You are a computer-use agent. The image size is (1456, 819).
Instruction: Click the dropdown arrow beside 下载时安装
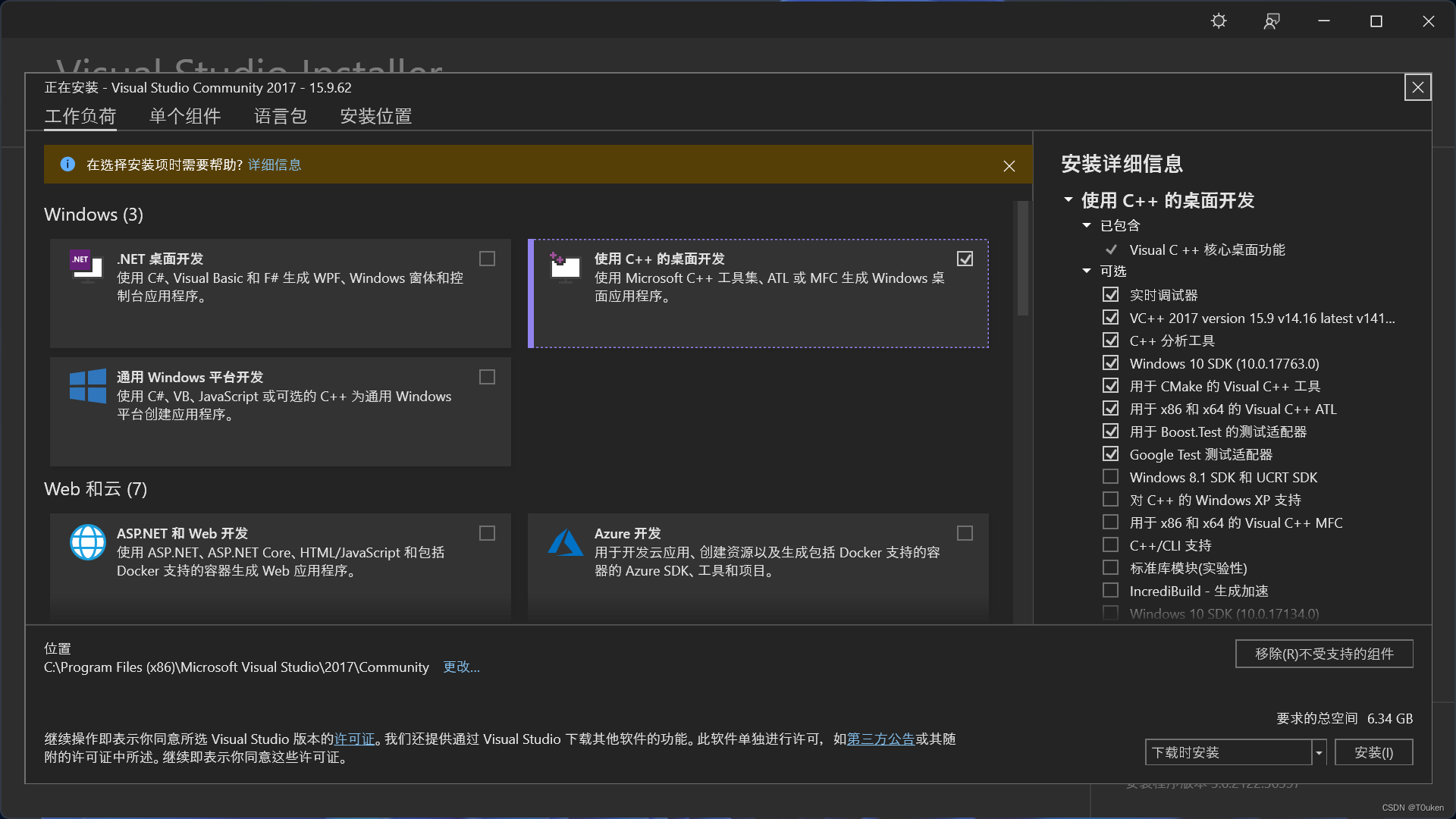(x=1319, y=752)
